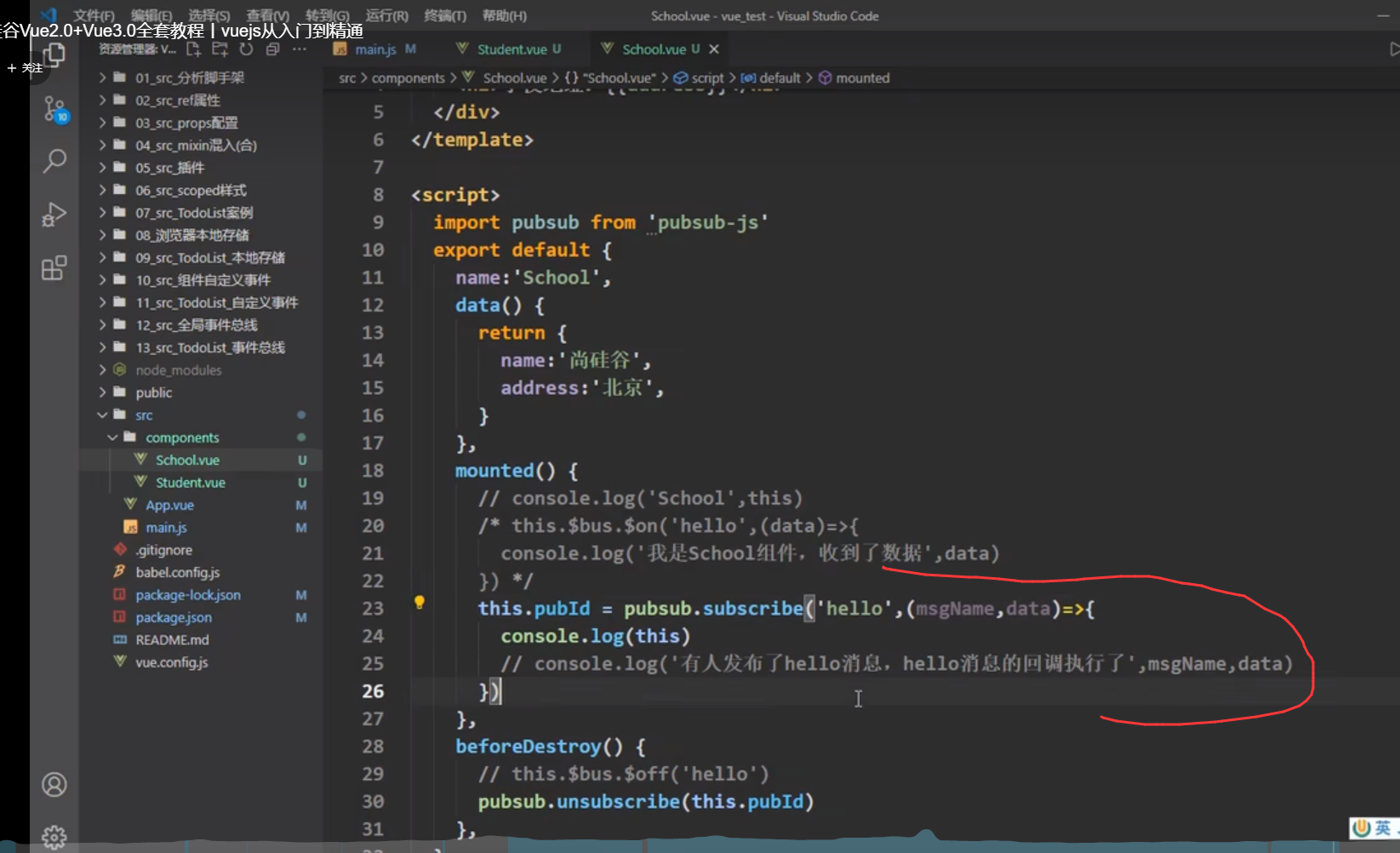Open Accounts icon in activity bar
The width and height of the screenshot is (1400, 853).
click(x=54, y=784)
